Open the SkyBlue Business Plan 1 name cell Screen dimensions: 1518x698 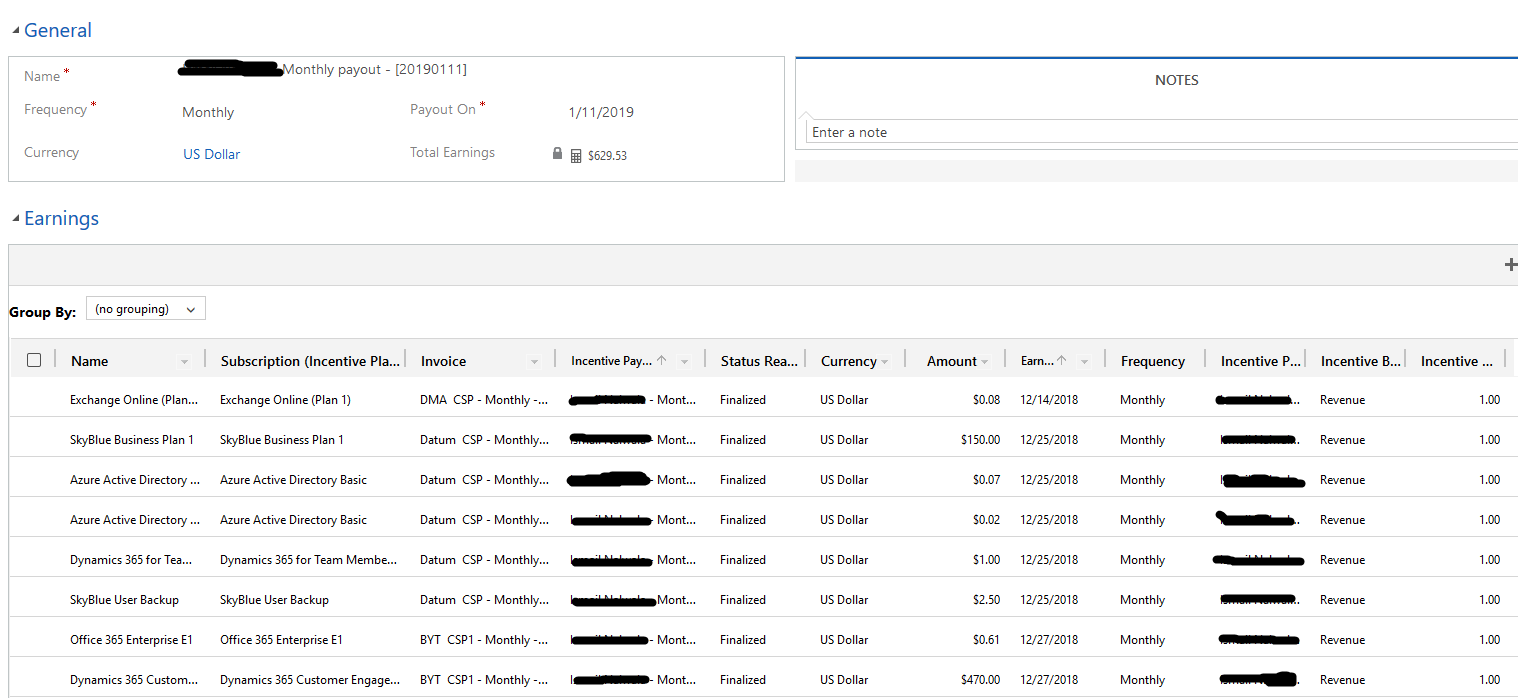[x=132, y=440]
